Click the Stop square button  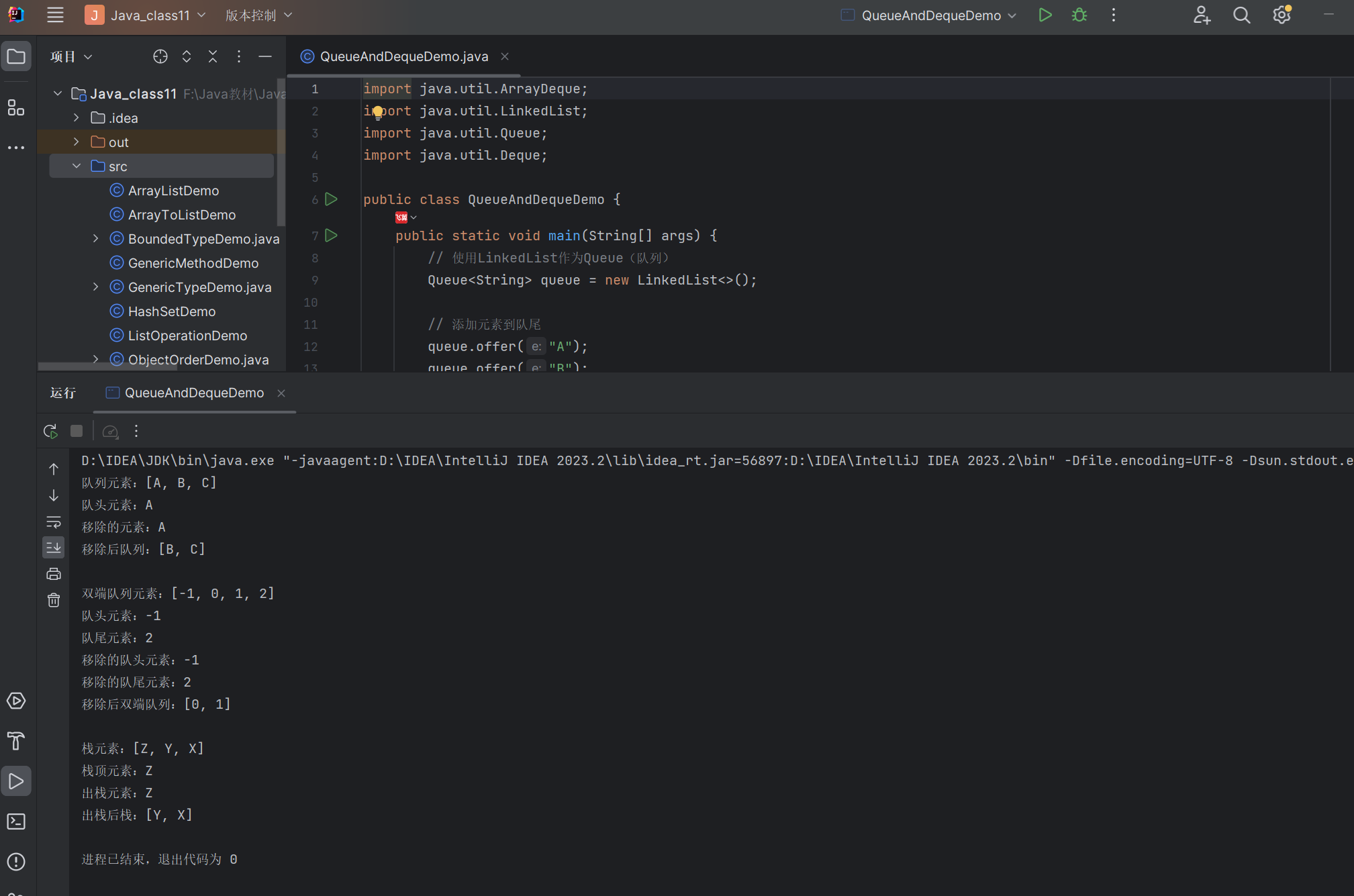tap(77, 431)
